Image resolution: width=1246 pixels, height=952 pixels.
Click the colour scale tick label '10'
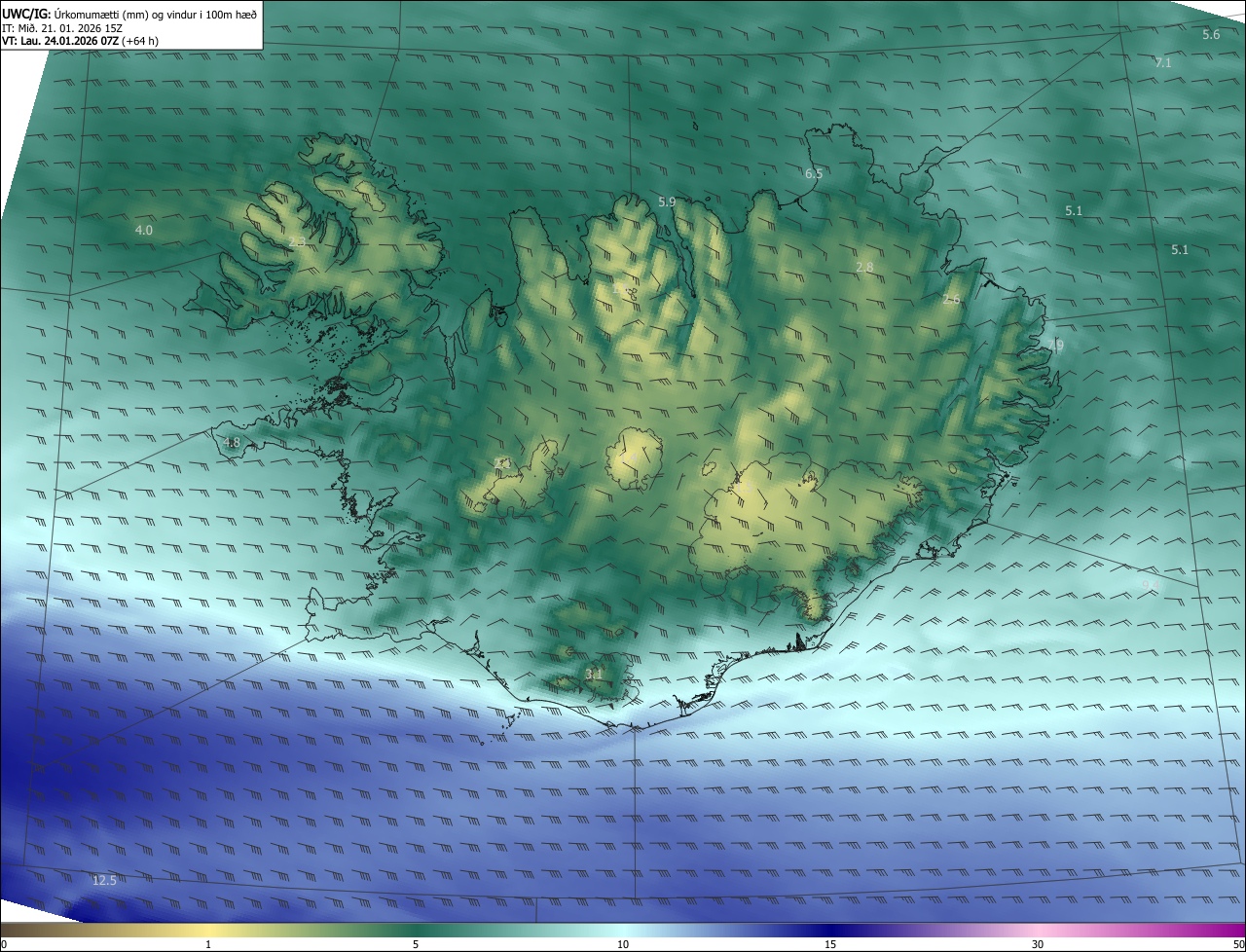coord(623,944)
